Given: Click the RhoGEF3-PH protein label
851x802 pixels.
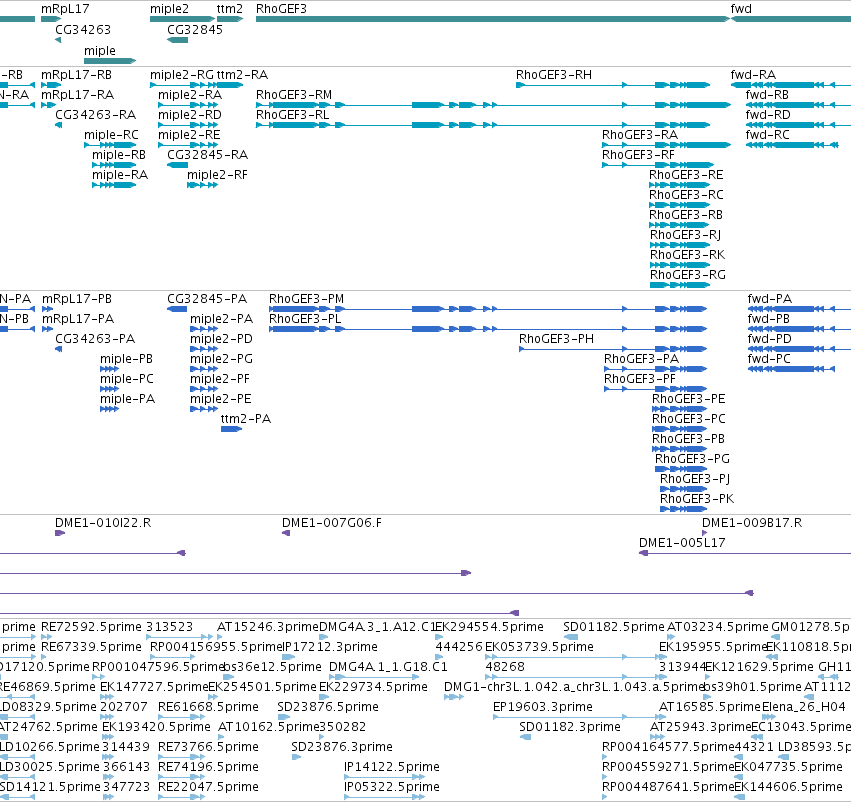Looking at the screenshot, I should 556,339.
